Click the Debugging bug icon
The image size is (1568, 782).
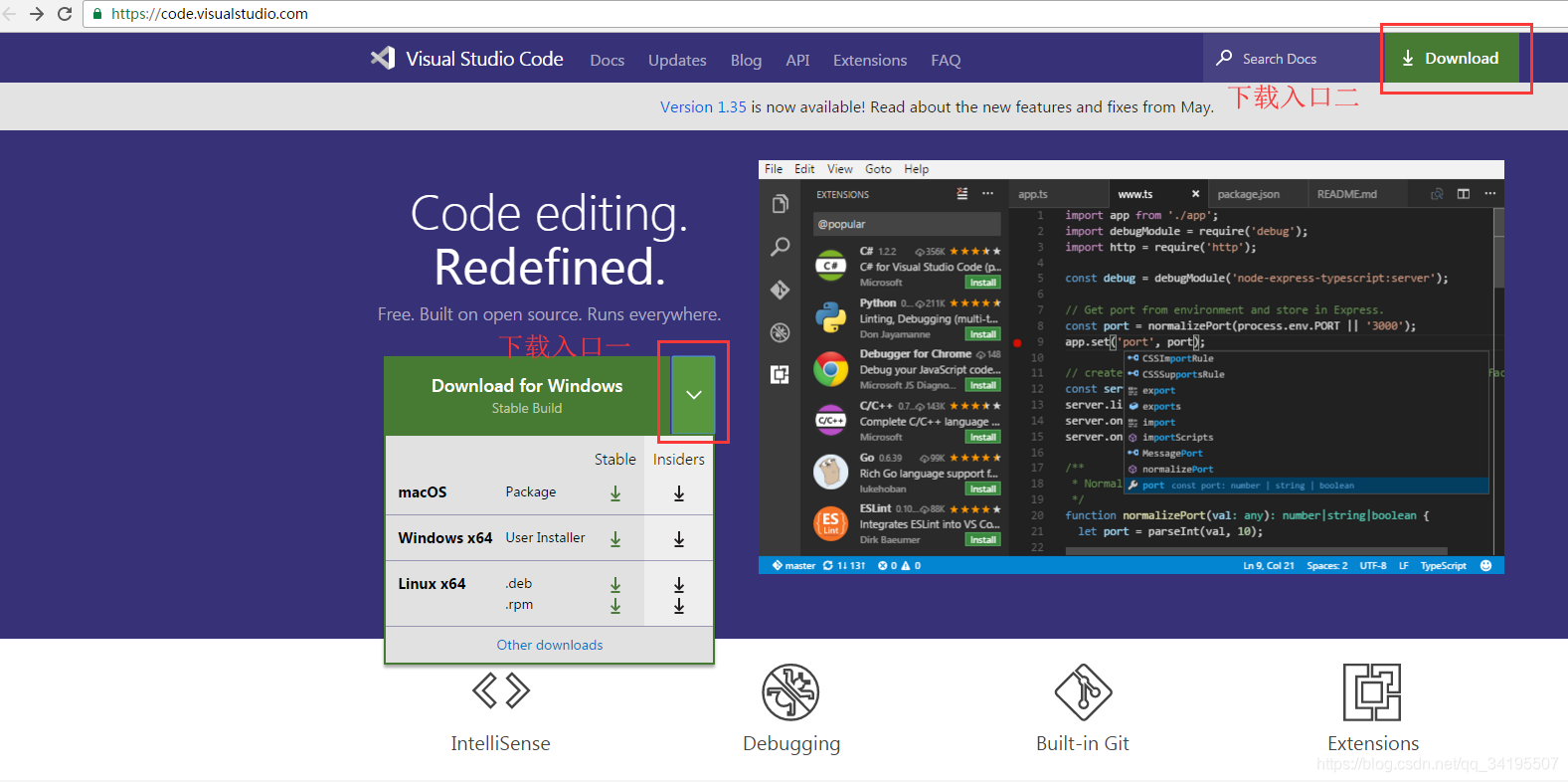(790, 691)
